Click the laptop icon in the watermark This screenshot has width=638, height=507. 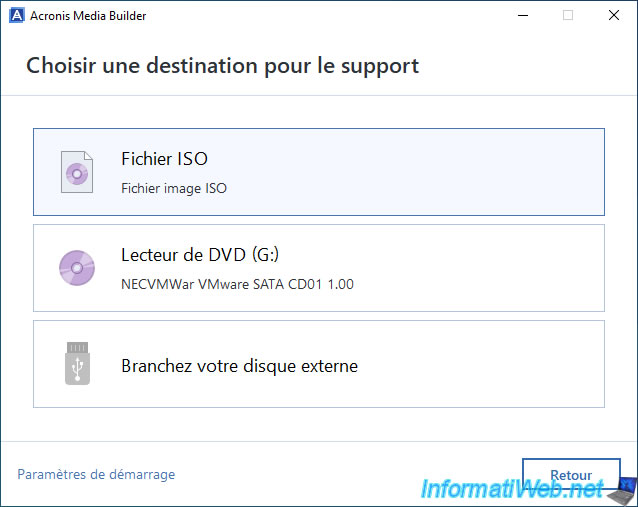622,489
